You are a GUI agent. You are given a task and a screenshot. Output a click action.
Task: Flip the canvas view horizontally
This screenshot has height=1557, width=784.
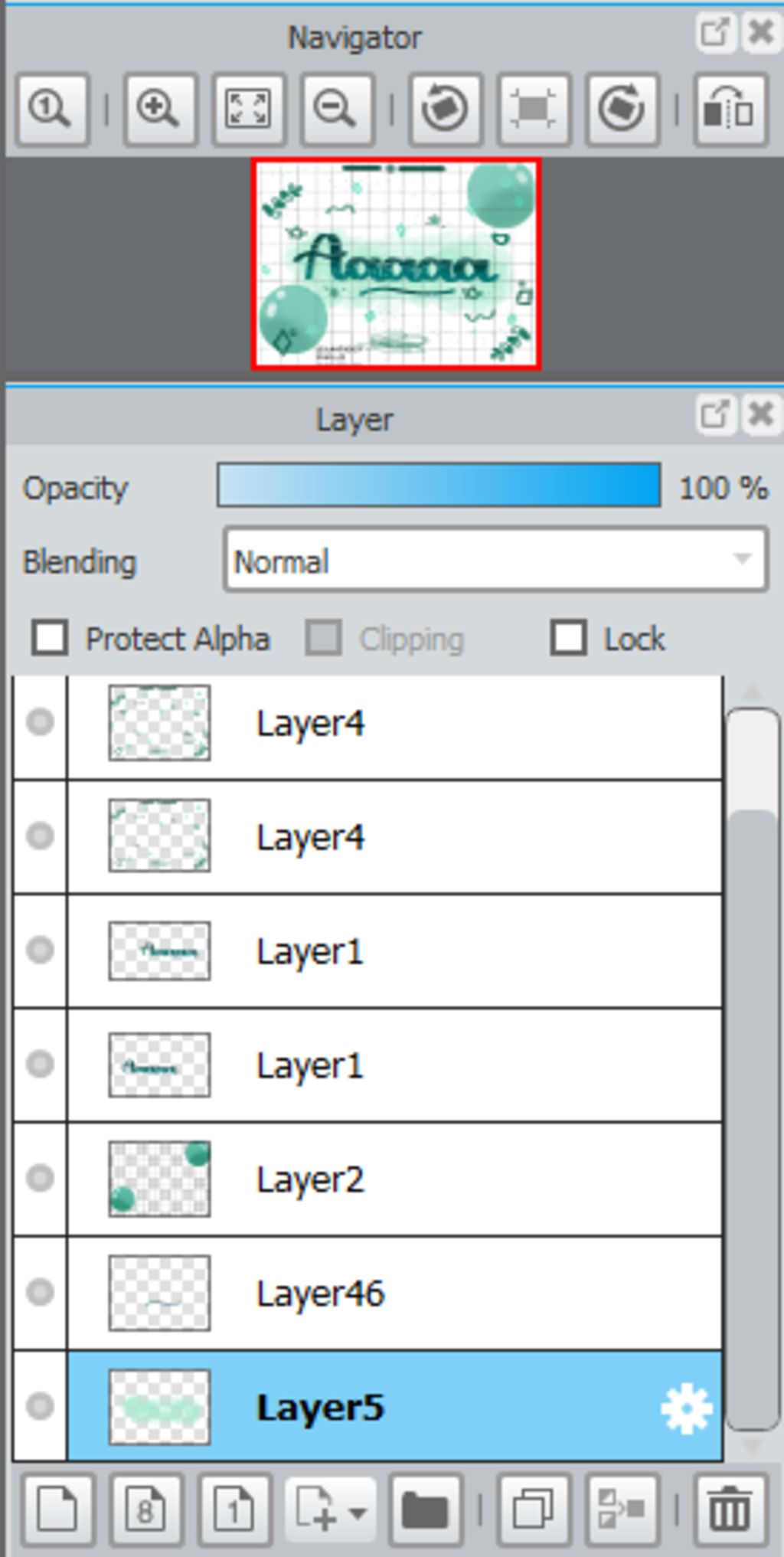(730, 109)
